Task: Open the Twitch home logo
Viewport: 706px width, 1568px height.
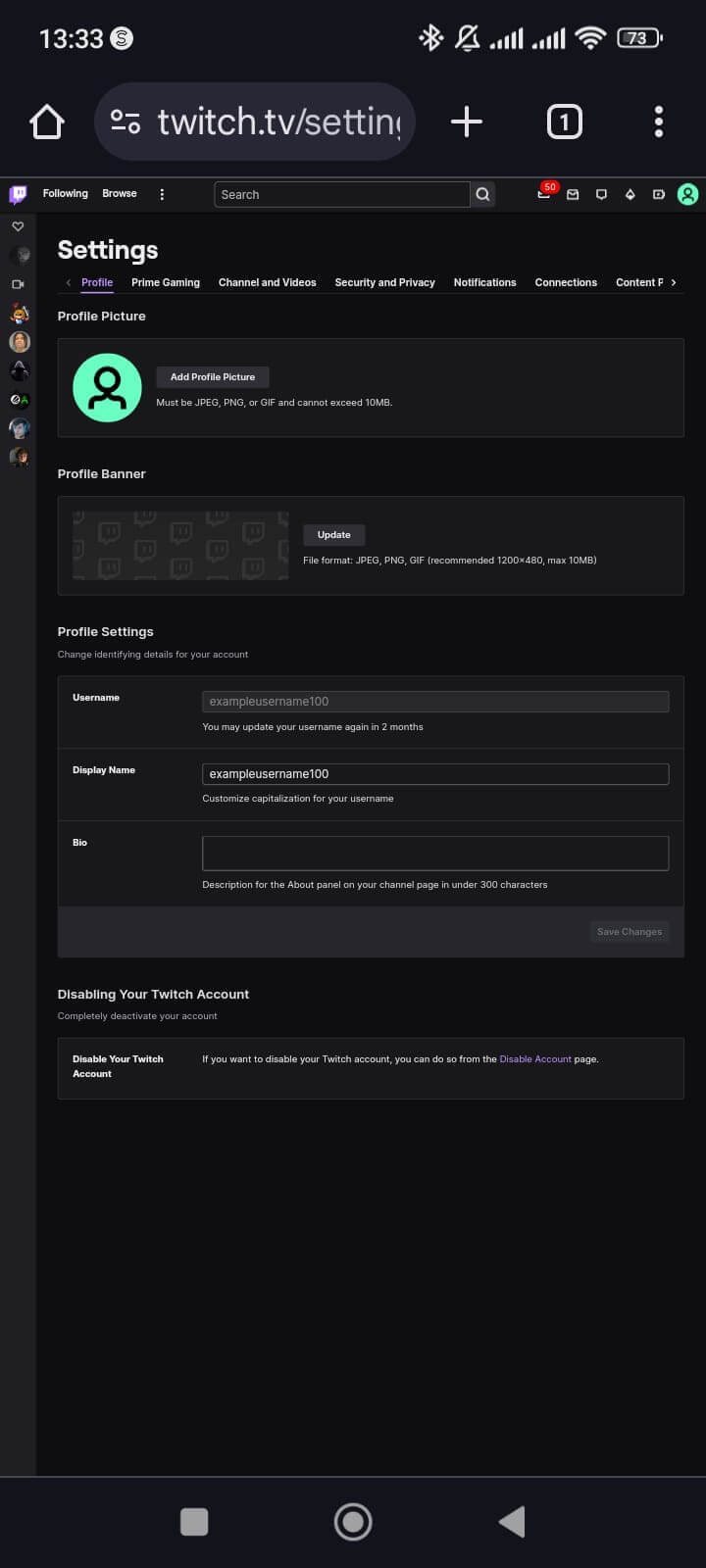Action: (17, 193)
